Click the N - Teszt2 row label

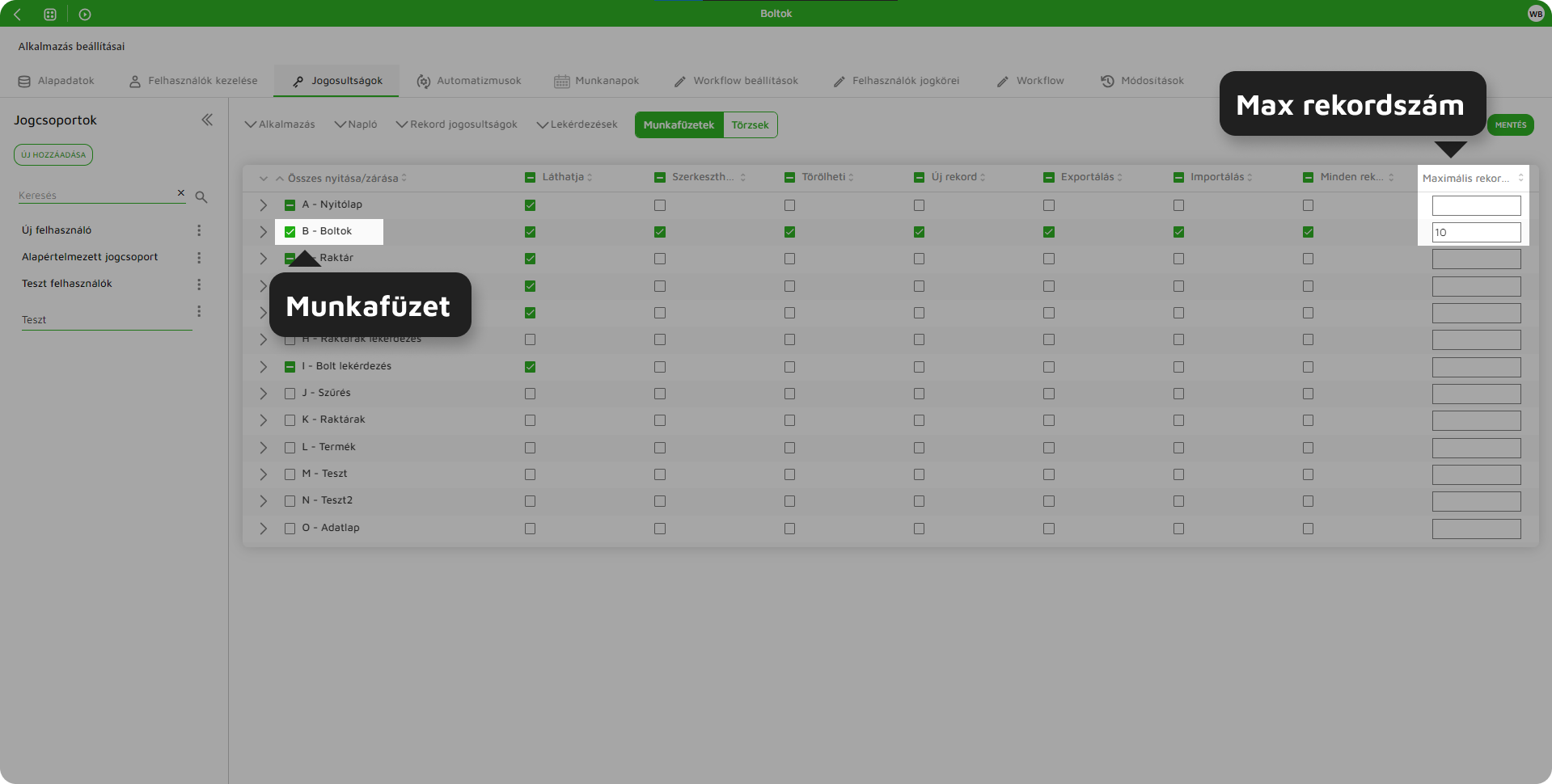coord(327,500)
